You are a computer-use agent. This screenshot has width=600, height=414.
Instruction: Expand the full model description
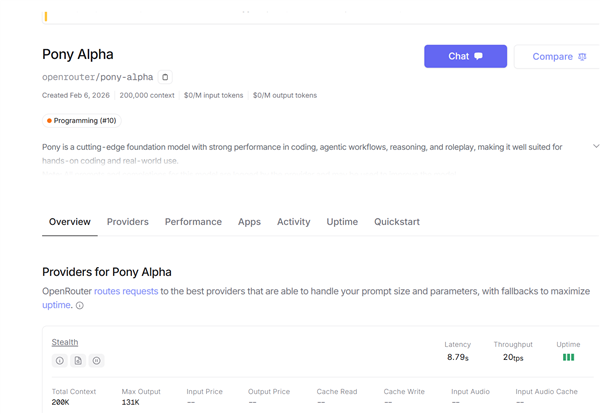[595, 147]
